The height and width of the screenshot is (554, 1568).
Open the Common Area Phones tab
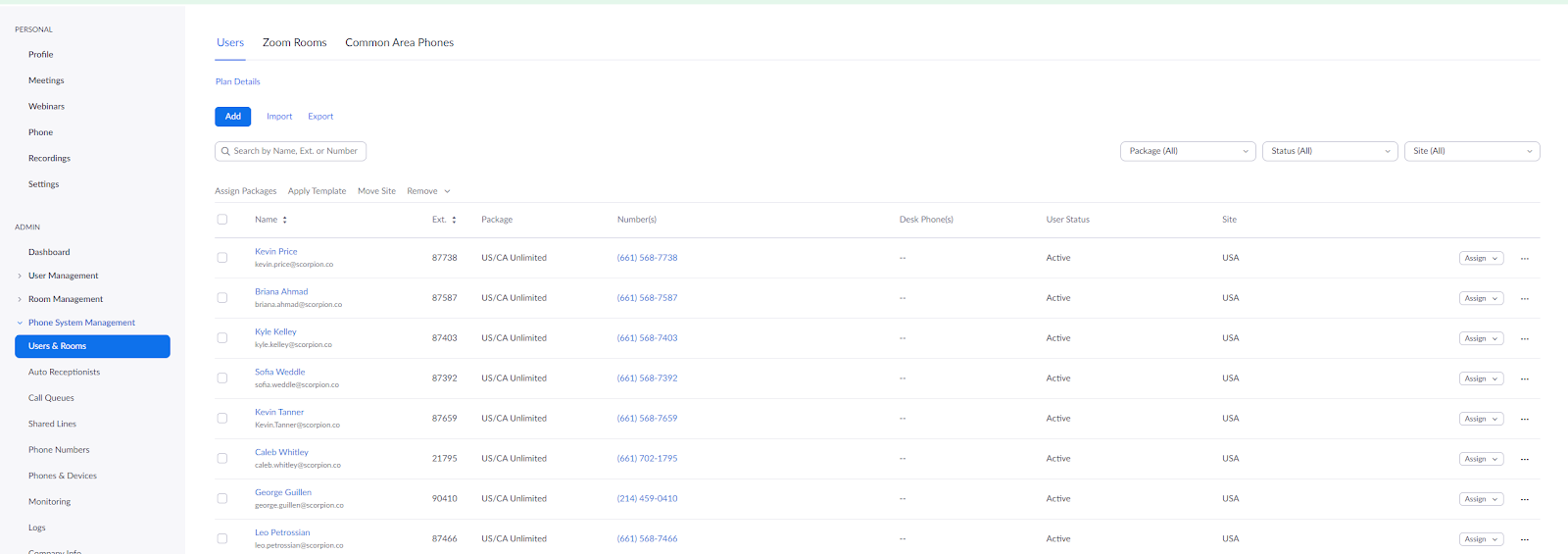point(399,43)
